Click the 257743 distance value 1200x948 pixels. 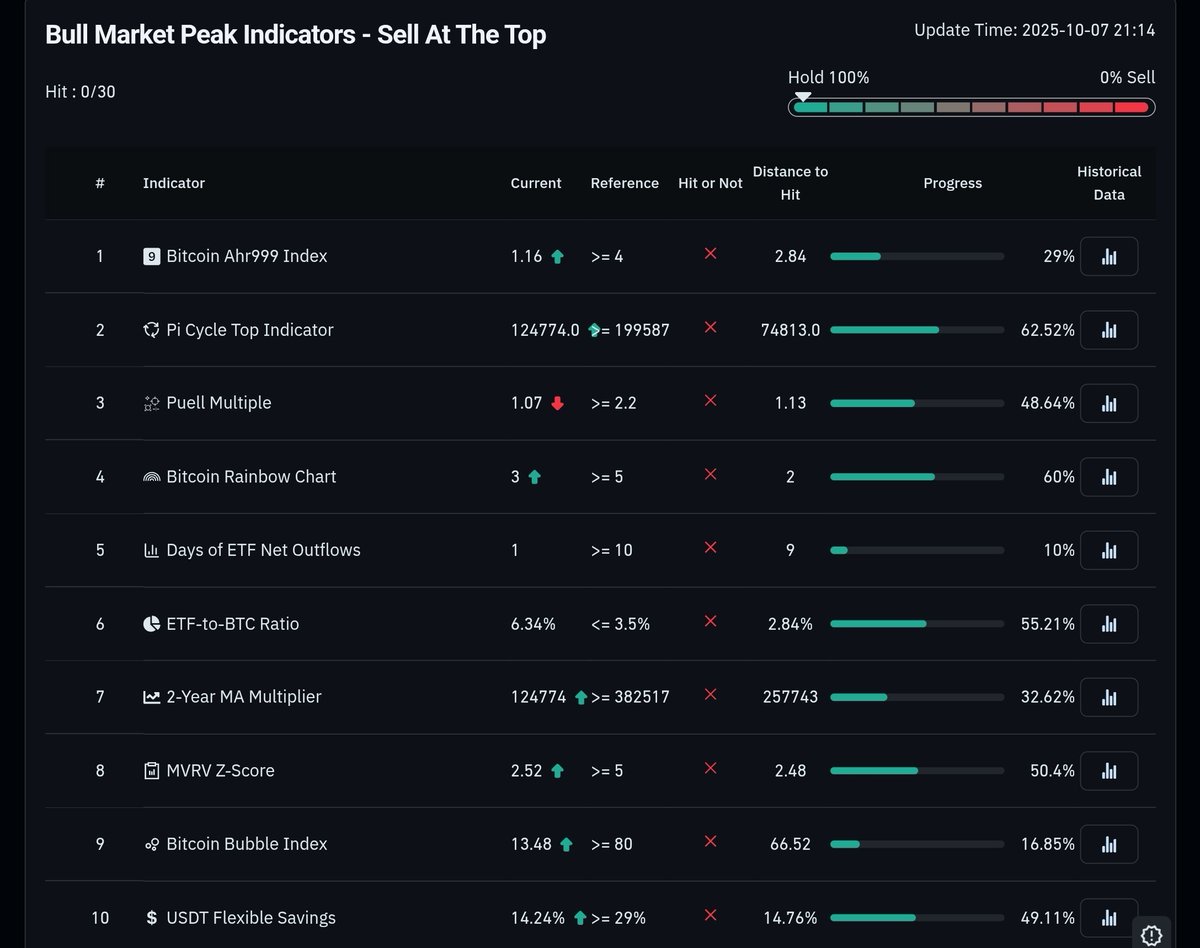[x=791, y=697]
